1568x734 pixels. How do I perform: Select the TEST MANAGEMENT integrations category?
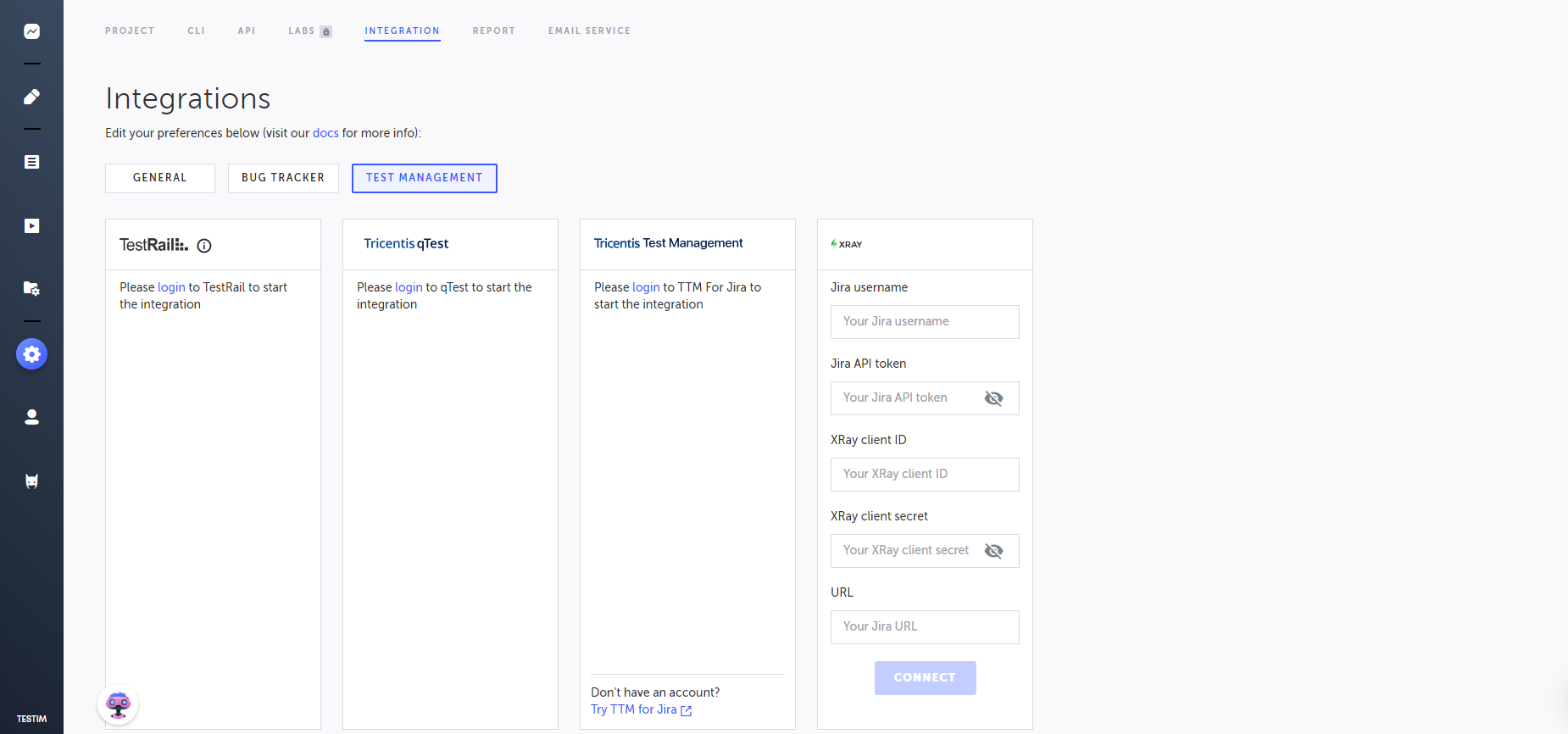click(425, 178)
